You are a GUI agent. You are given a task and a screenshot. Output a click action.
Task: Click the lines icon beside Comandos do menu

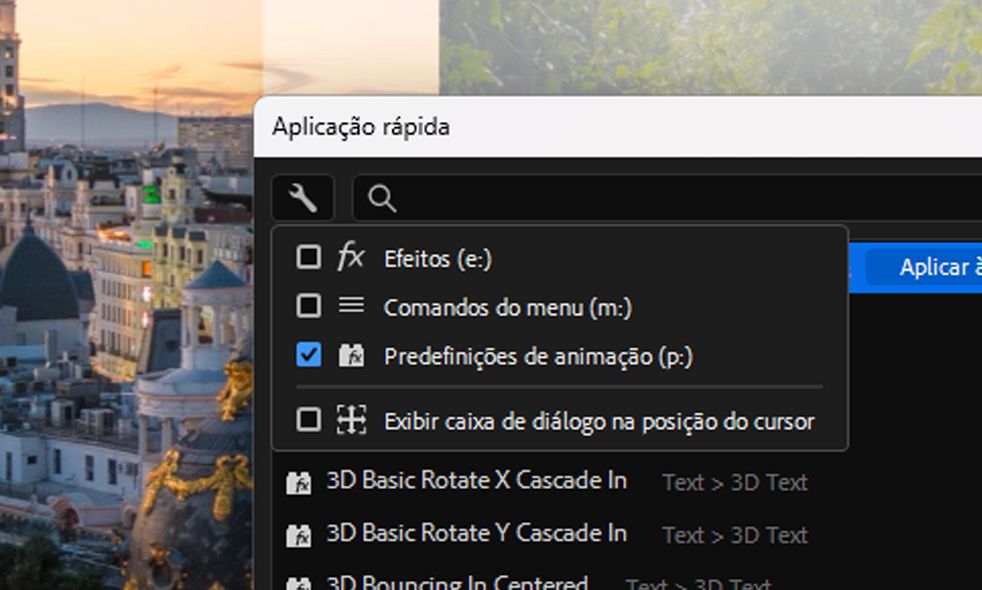351,306
